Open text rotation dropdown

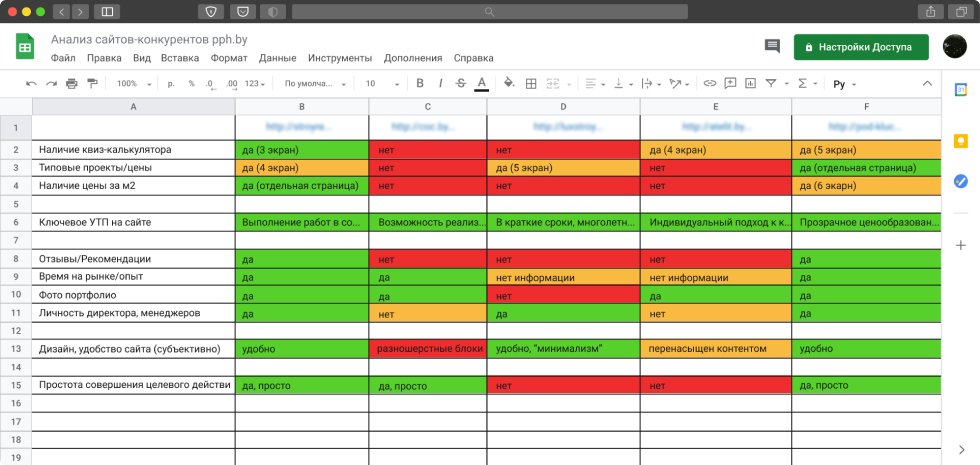pos(679,84)
